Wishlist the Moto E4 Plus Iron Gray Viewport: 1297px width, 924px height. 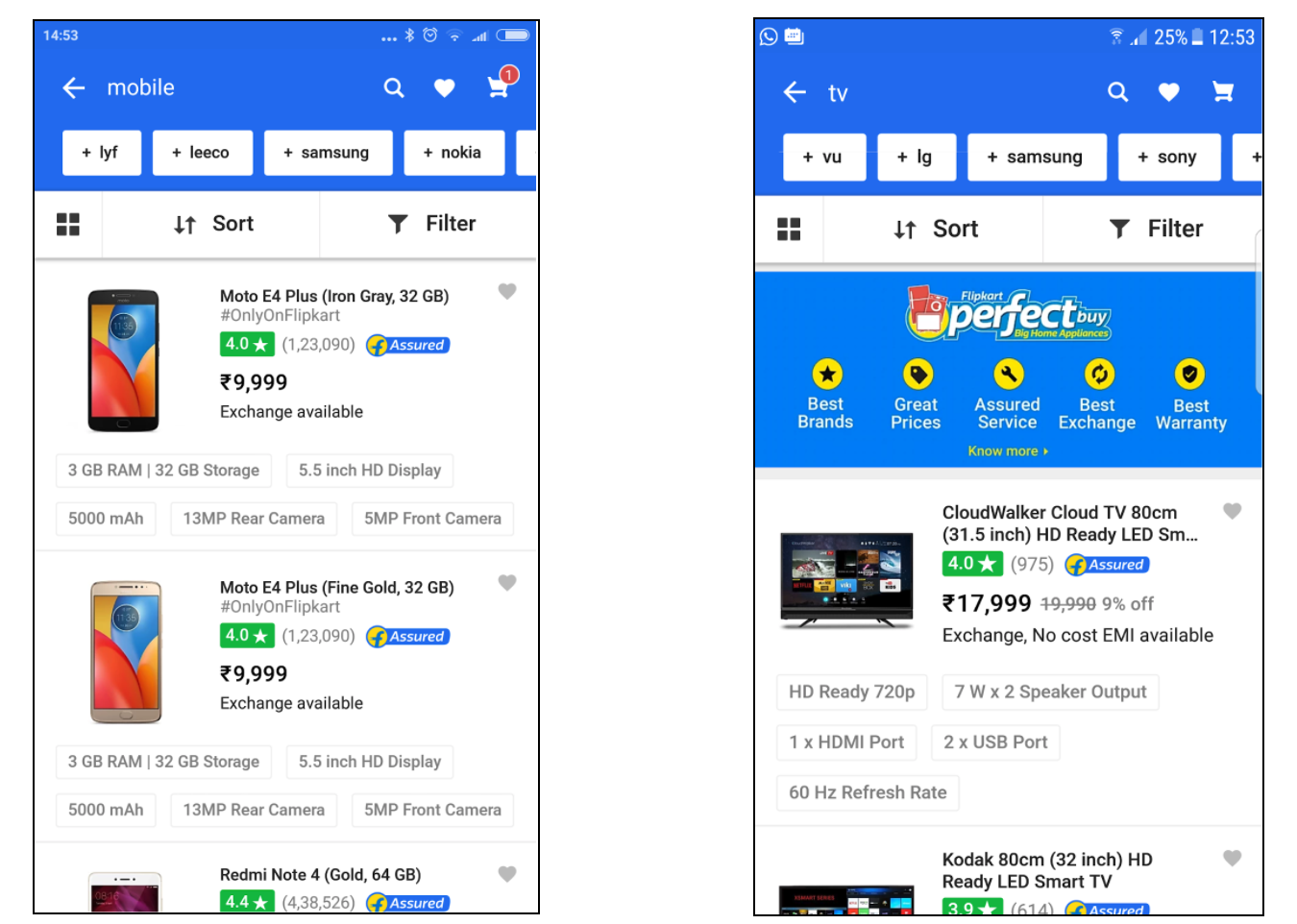tap(507, 291)
